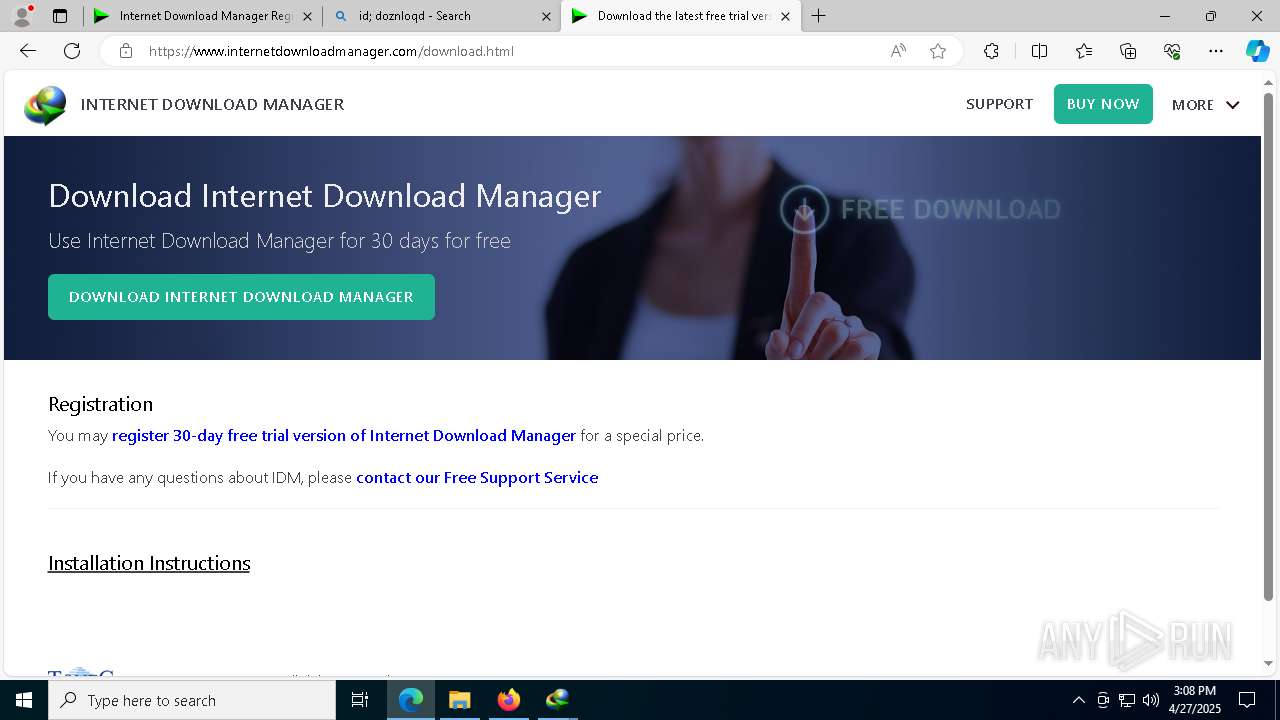The image size is (1280, 720).
Task: Open contact our Free Support Service link
Action: [x=477, y=478]
